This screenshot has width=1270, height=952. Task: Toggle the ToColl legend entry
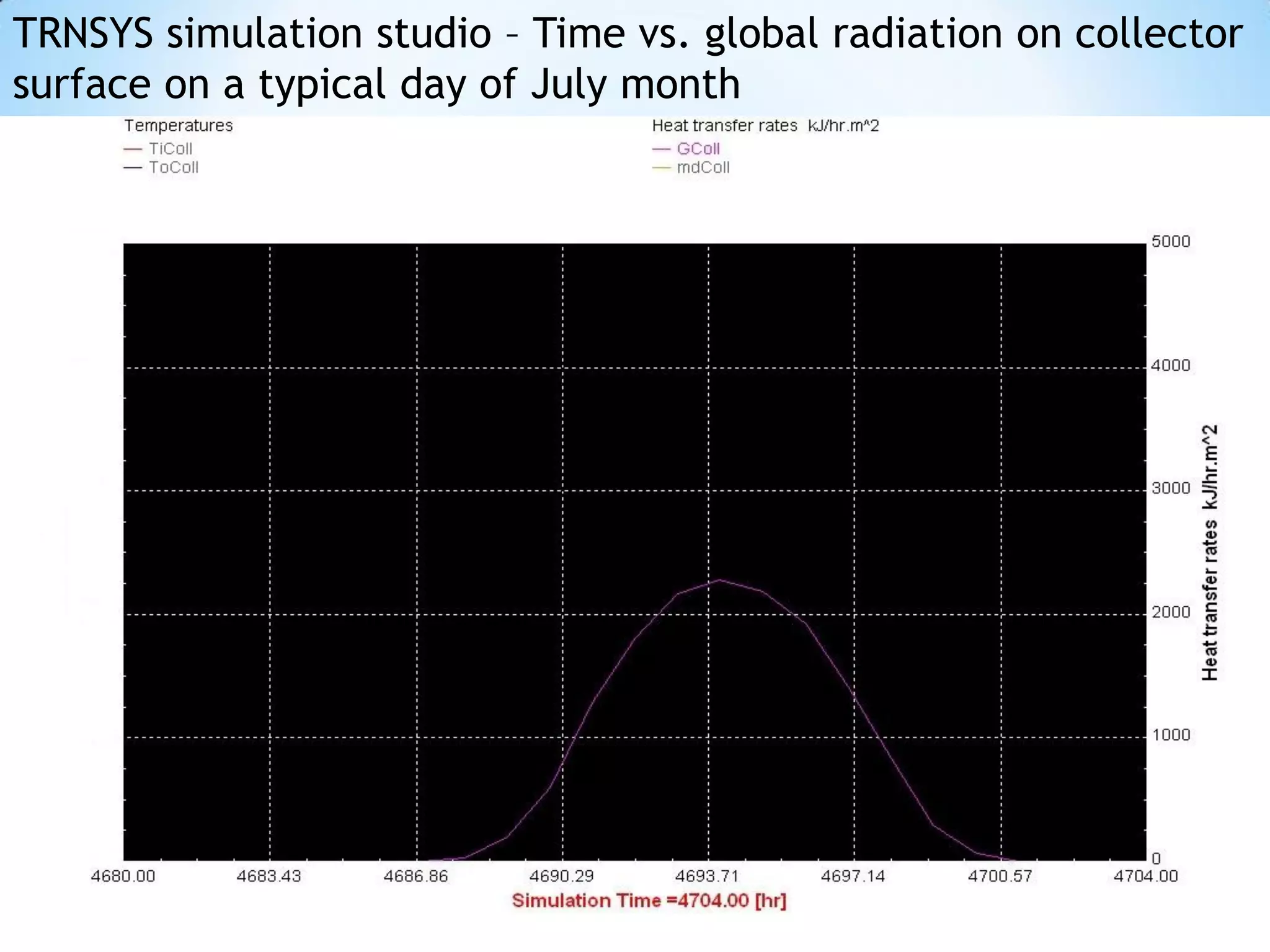pos(161,167)
